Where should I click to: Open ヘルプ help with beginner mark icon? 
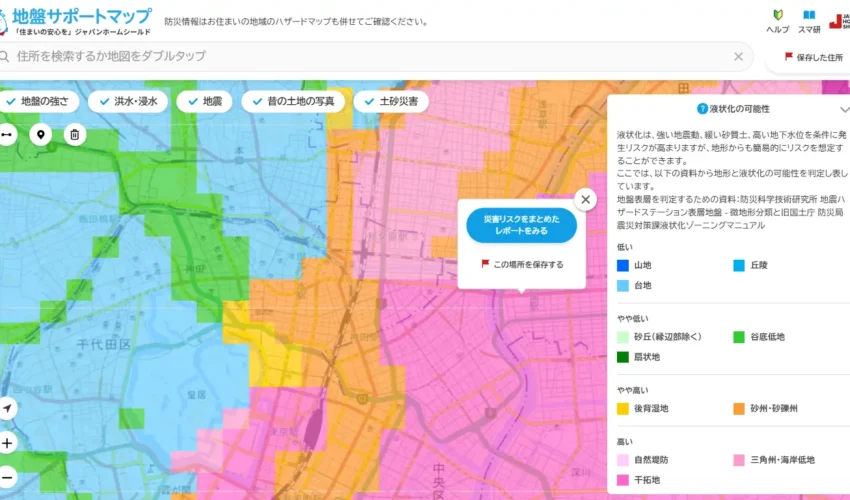tap(777, 21)
